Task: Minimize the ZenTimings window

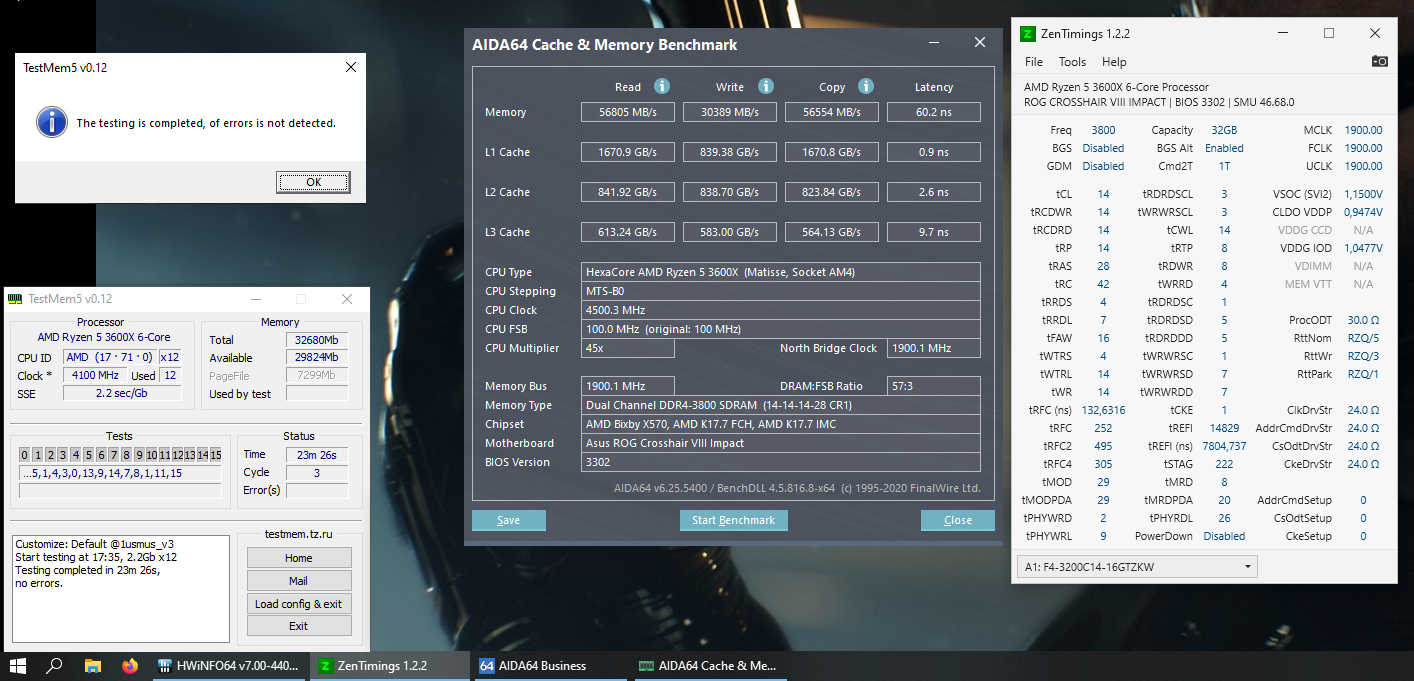Action: (1283, 33)
